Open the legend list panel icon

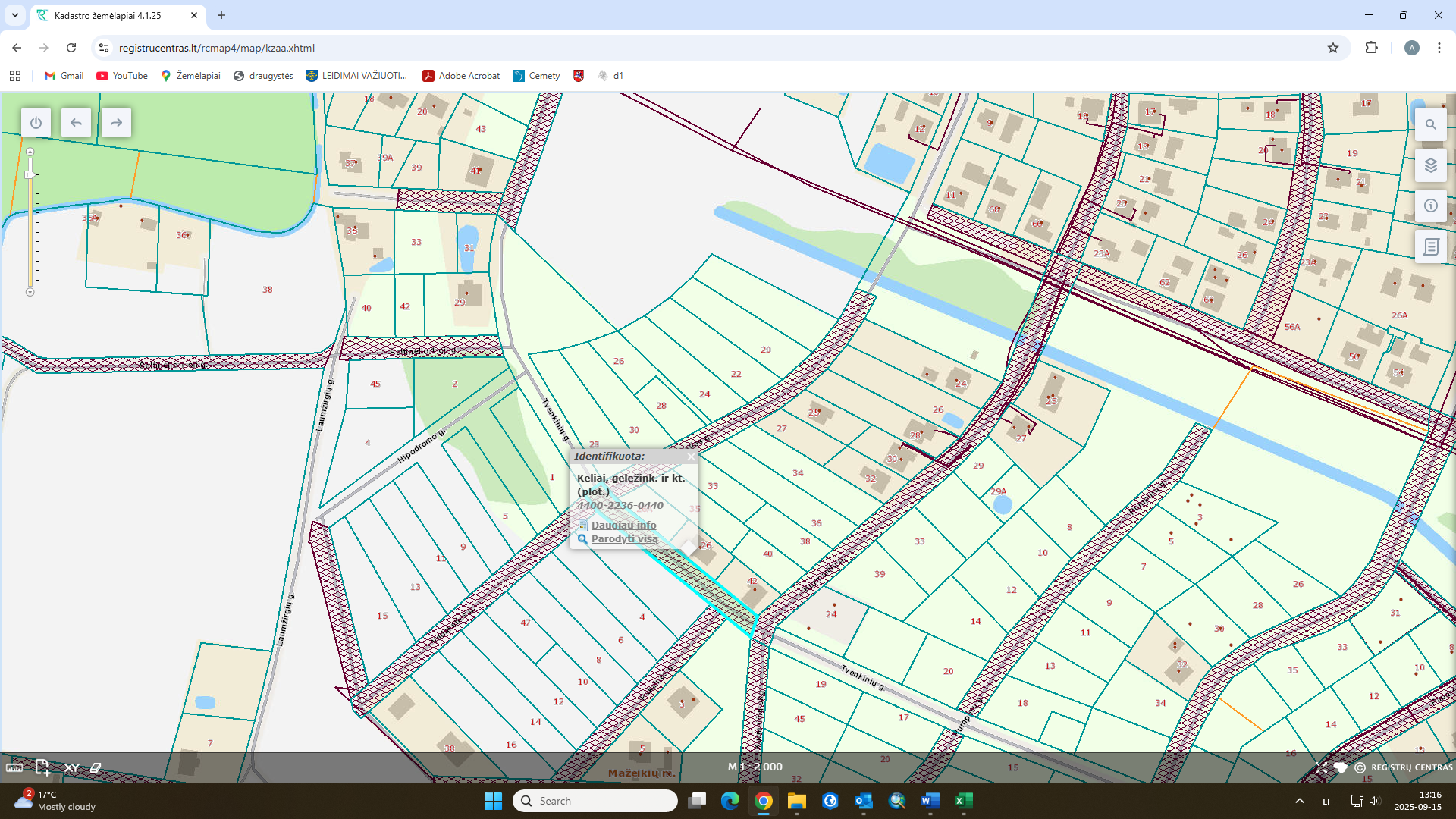1430,246
